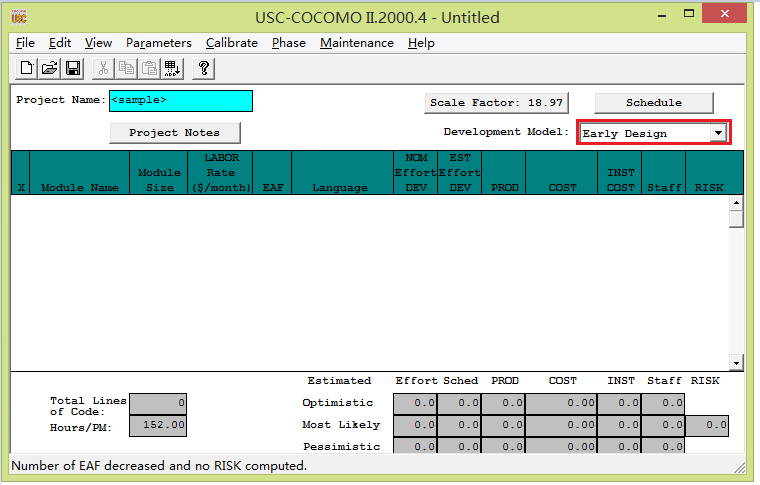Click the PROD column header in table
The image size is (760, 485).
click(x=504, y=173)
